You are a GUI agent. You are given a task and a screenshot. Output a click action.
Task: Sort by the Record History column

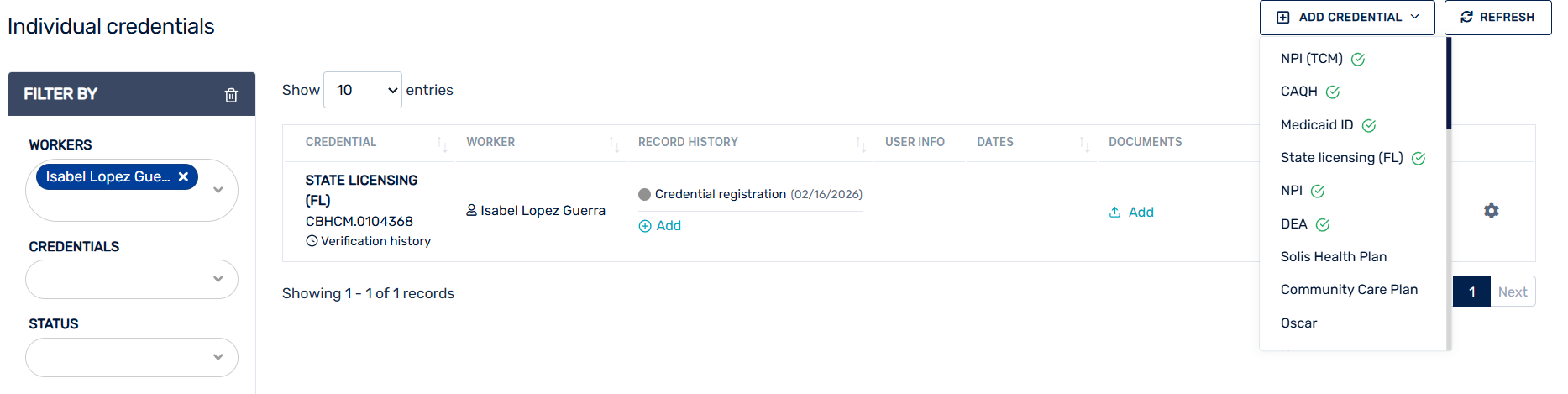pos(860,144)
